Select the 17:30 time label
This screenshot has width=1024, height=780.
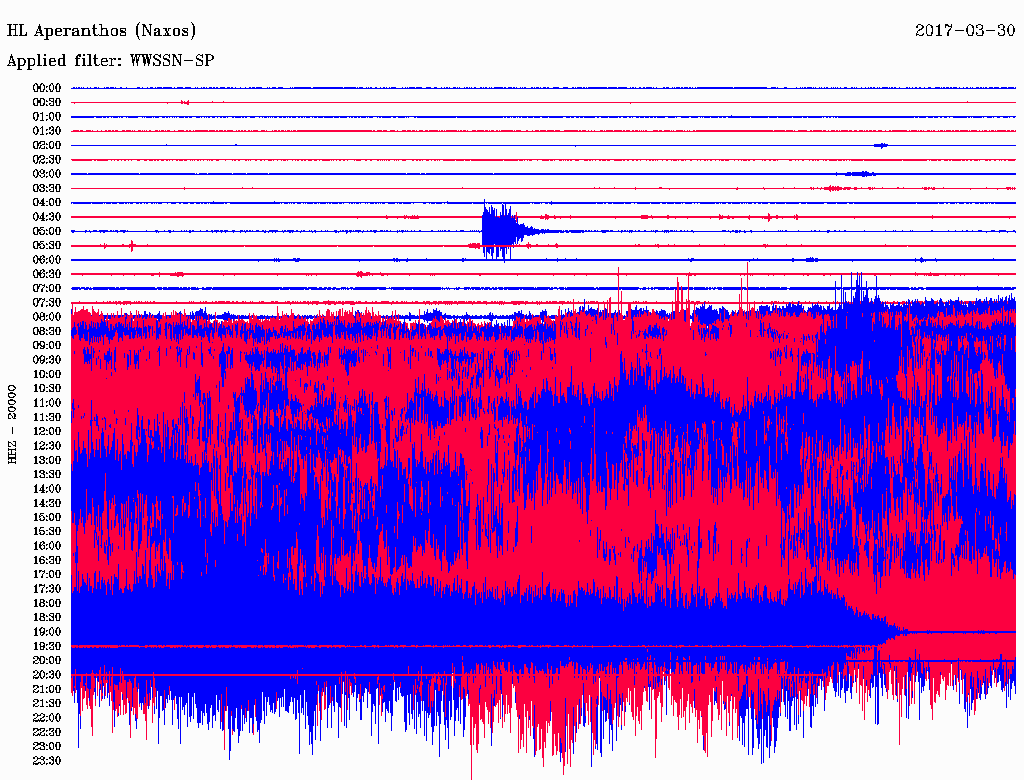47,589
